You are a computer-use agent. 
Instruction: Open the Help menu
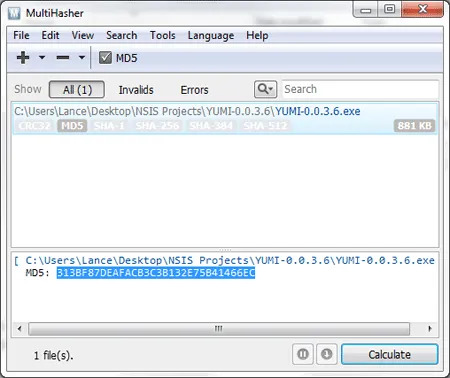point(257,35)
